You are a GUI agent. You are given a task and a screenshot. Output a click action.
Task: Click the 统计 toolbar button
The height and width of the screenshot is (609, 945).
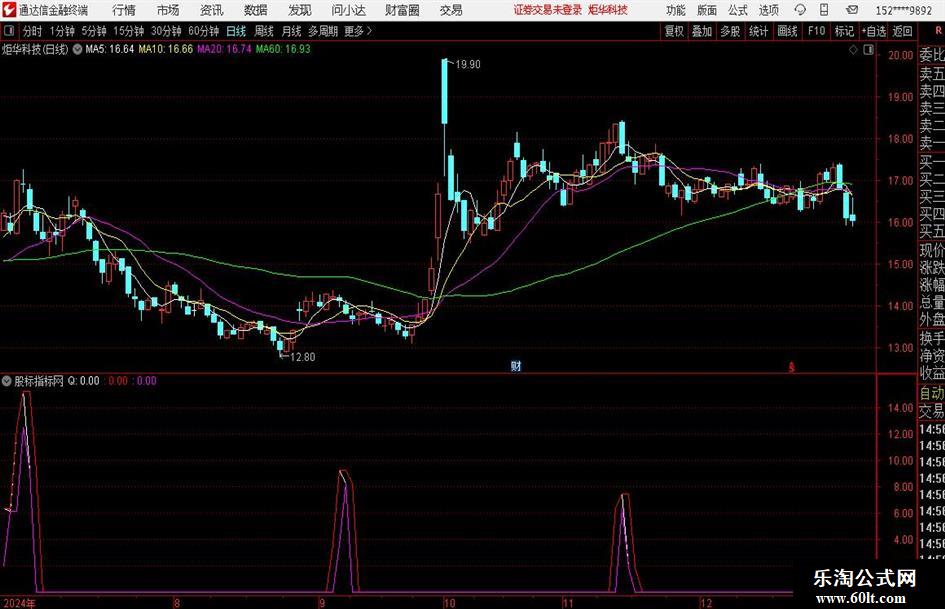coord(758,31)
